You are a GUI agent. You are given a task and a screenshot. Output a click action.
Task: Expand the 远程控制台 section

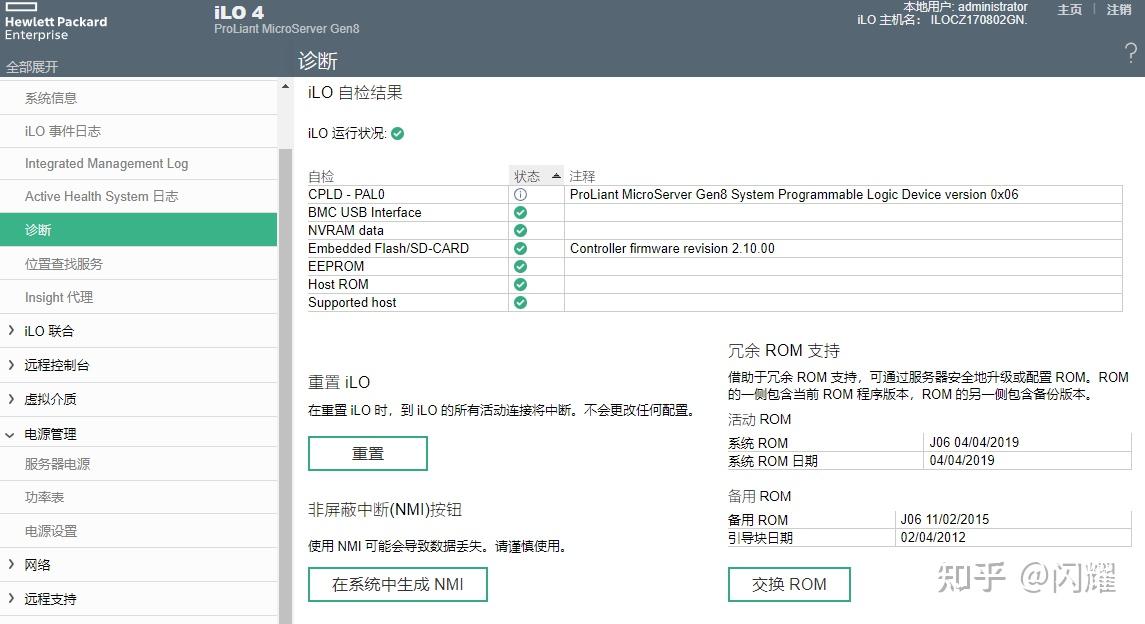tap(60, 364)
